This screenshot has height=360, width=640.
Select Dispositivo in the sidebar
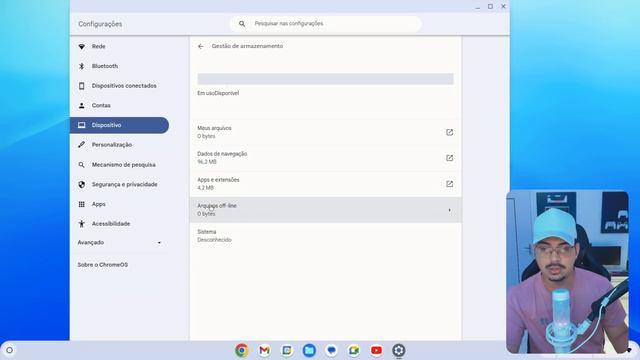(x=119, y=125)
